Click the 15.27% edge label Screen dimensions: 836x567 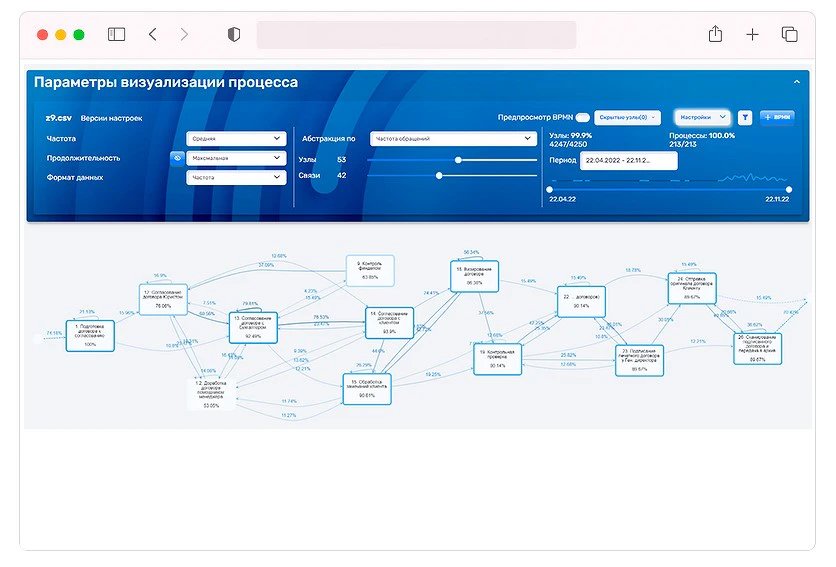click(288, 416)
